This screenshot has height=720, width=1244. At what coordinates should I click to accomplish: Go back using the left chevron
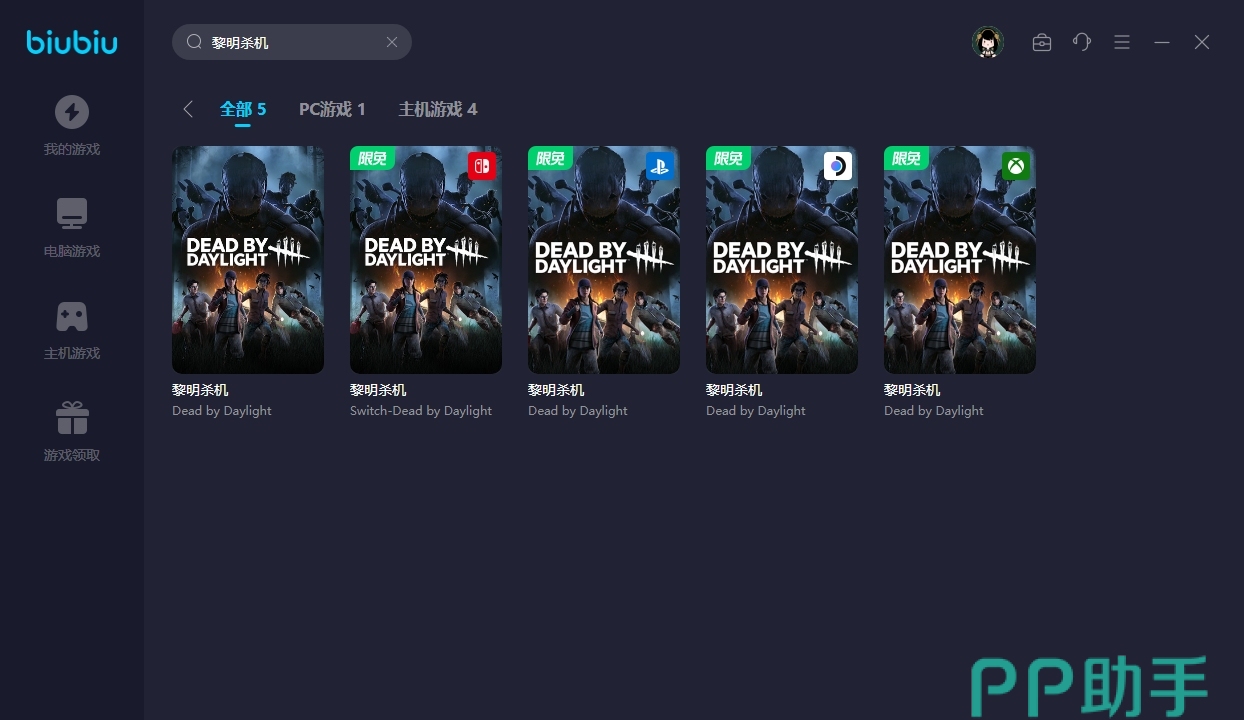coord(188,109)
